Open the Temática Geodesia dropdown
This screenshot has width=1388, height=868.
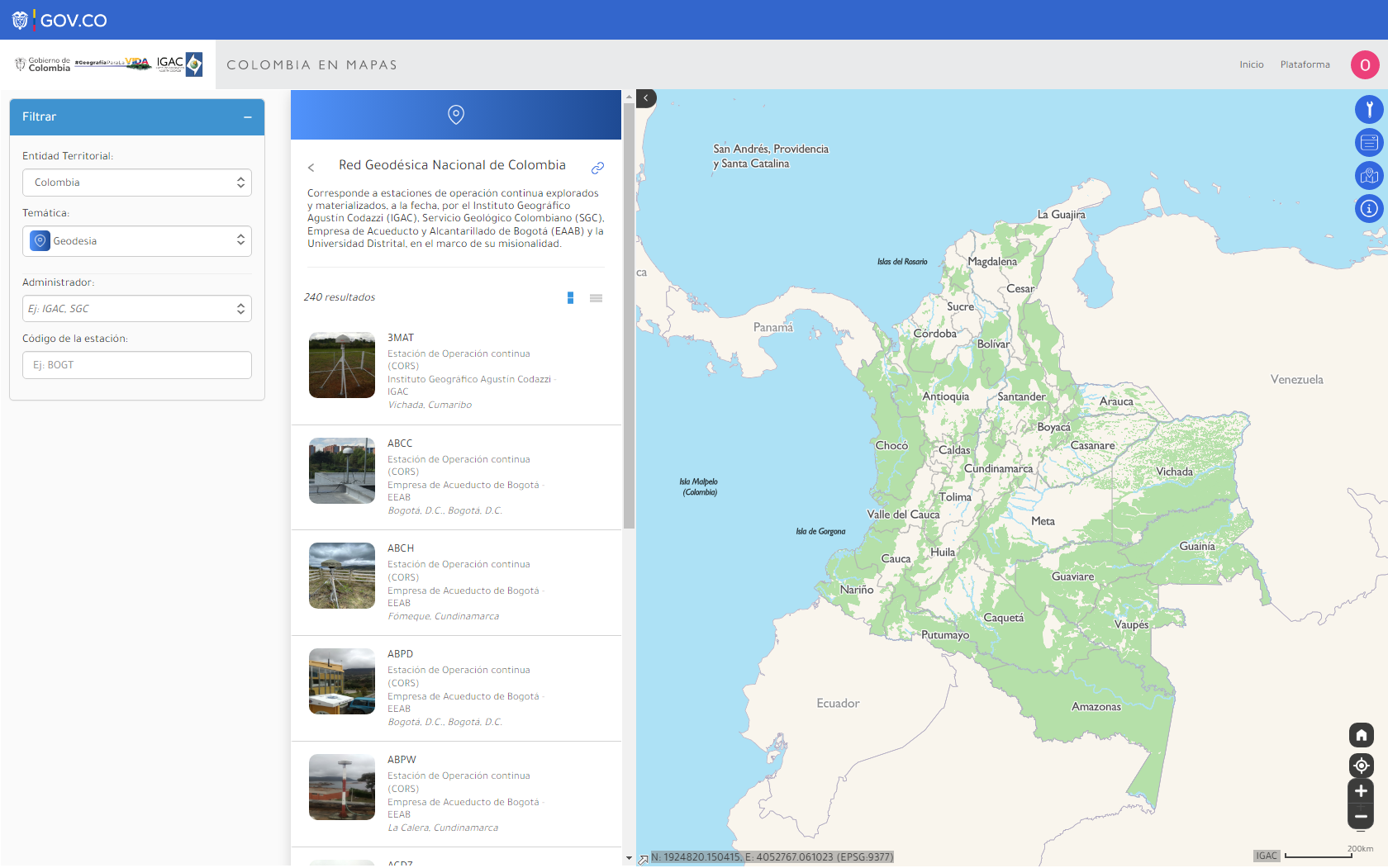[137, 241]
